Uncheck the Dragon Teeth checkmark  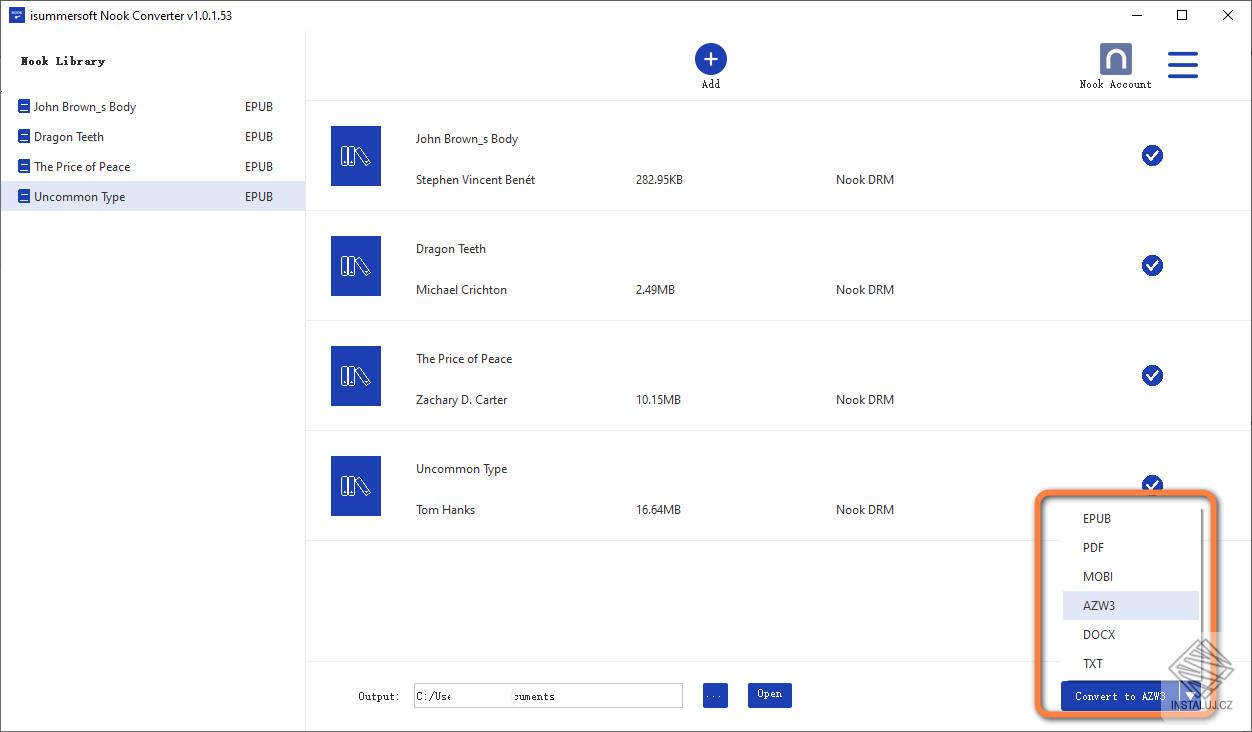coord(1152,265)
